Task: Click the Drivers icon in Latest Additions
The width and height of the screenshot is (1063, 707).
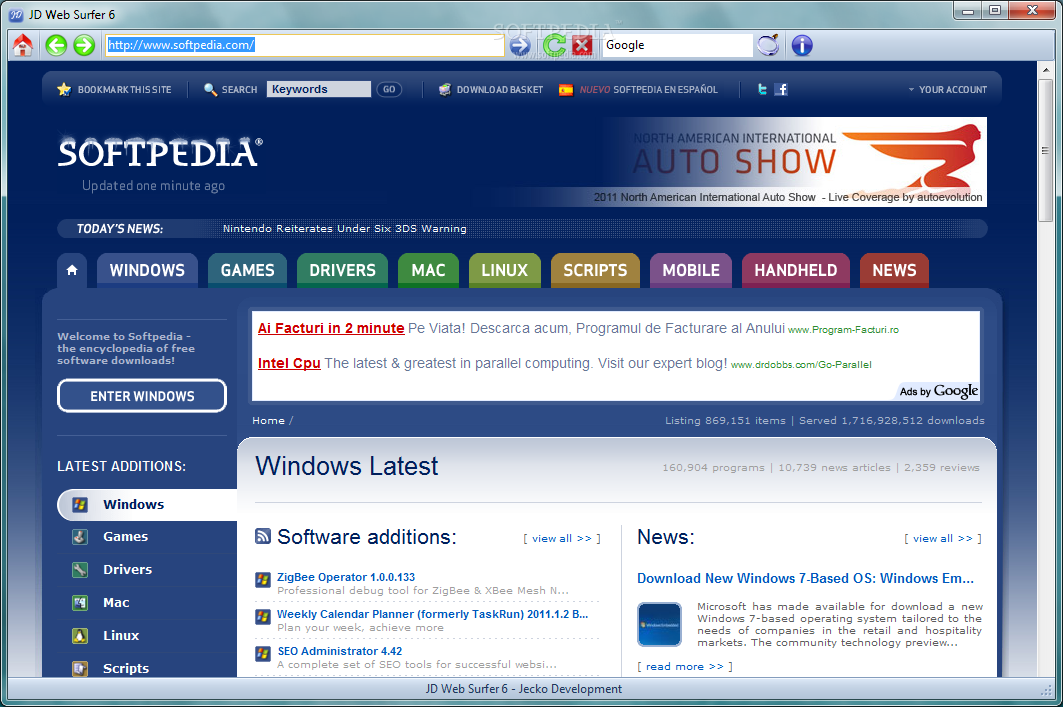Action: tap(80, 569)
